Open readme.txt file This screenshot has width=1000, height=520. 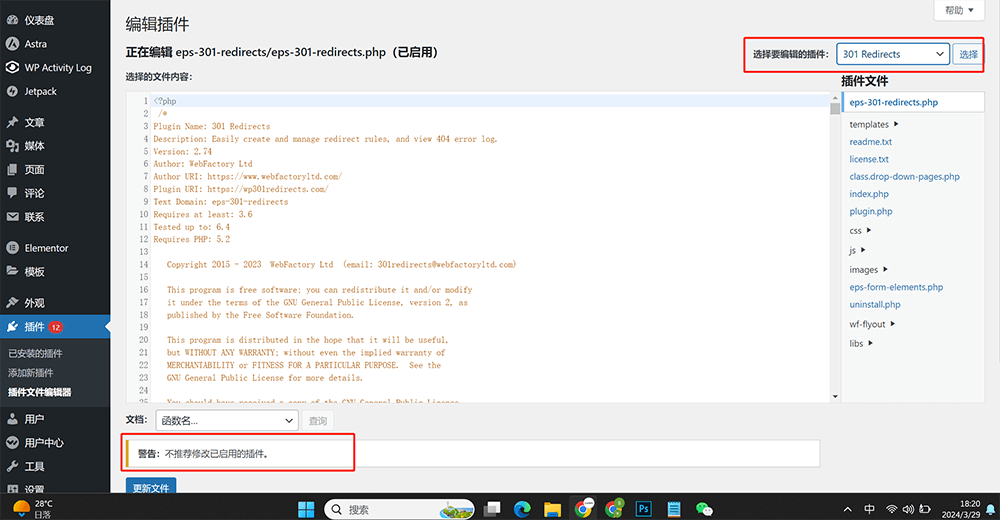tap(871, 142)
